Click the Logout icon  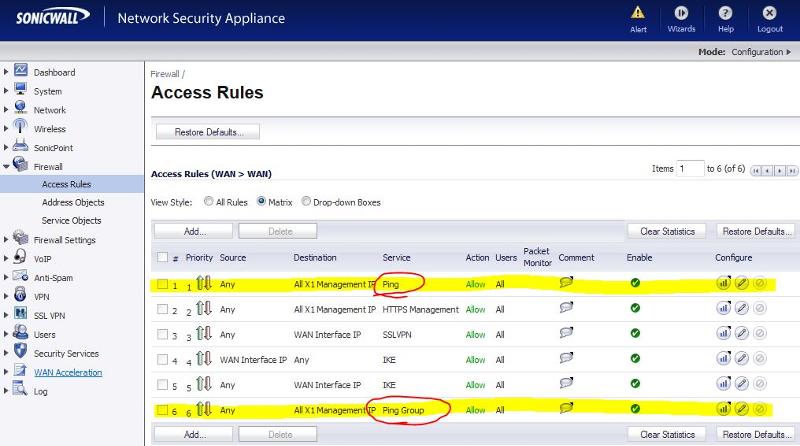point(769,12)
